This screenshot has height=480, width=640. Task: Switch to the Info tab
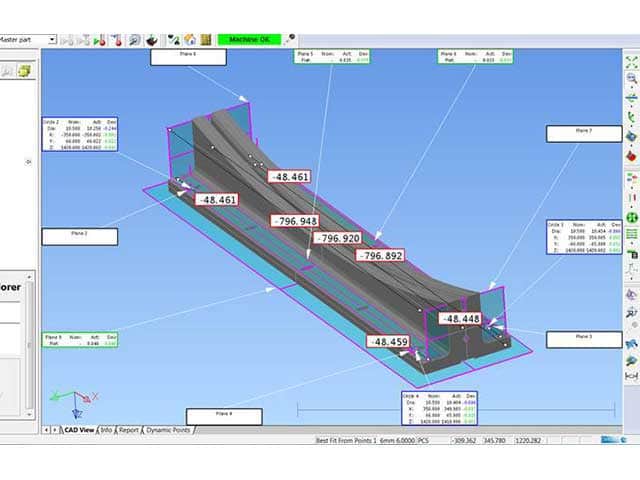(x=106, y=430)
